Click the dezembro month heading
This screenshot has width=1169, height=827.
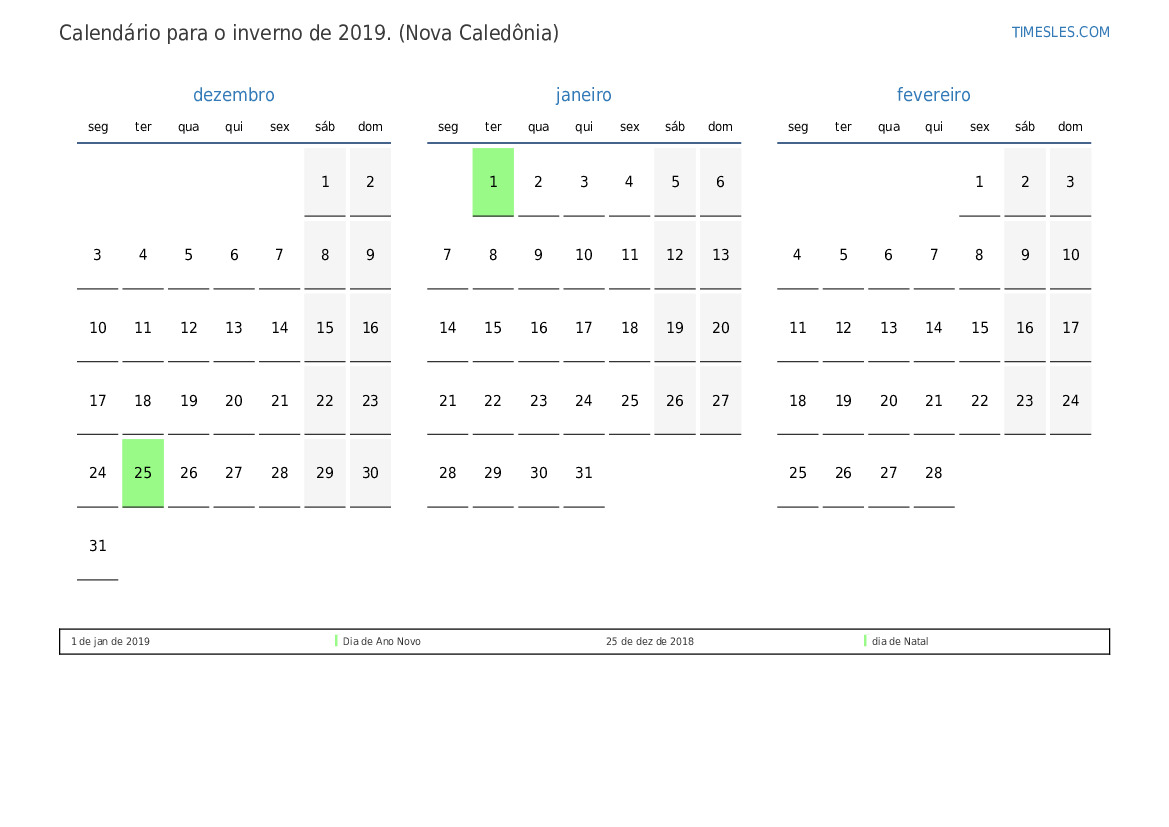[x=233, y=95]
